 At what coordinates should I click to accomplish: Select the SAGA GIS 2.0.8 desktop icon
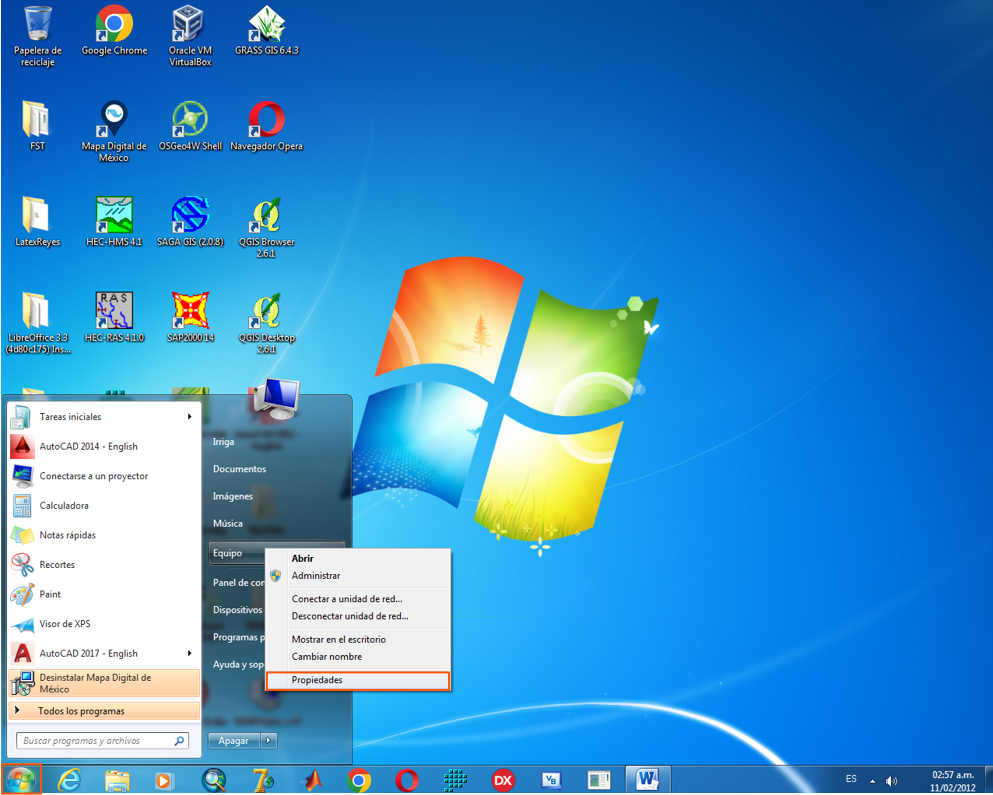pos(189,215)
